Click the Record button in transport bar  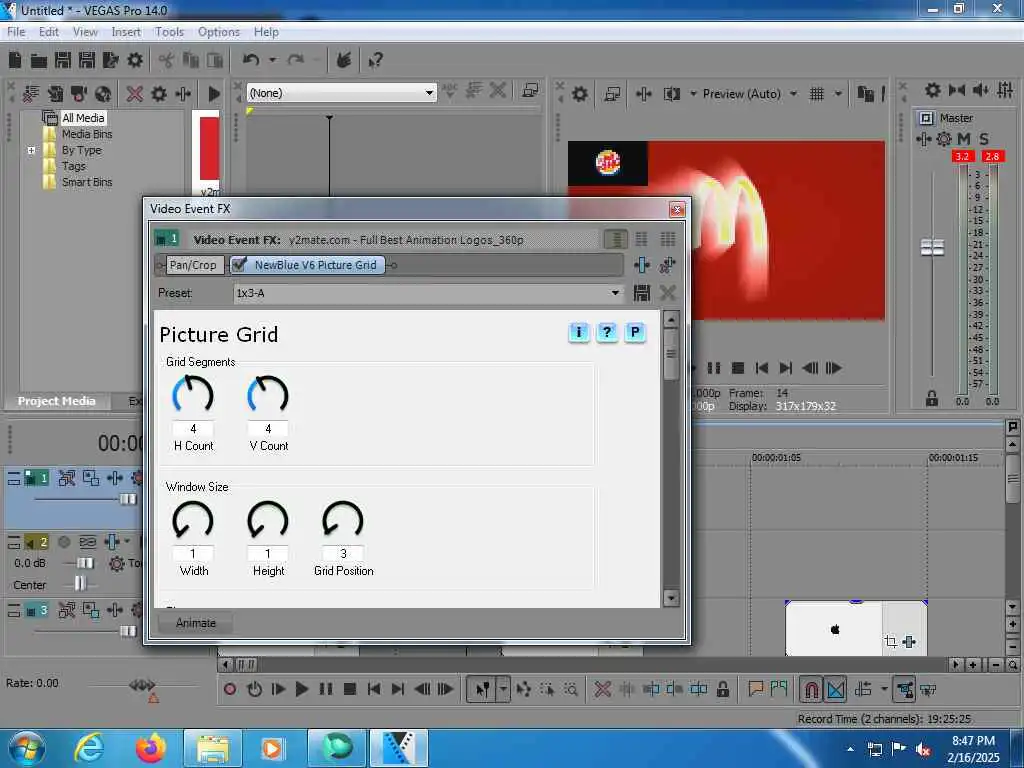(230, 689)
